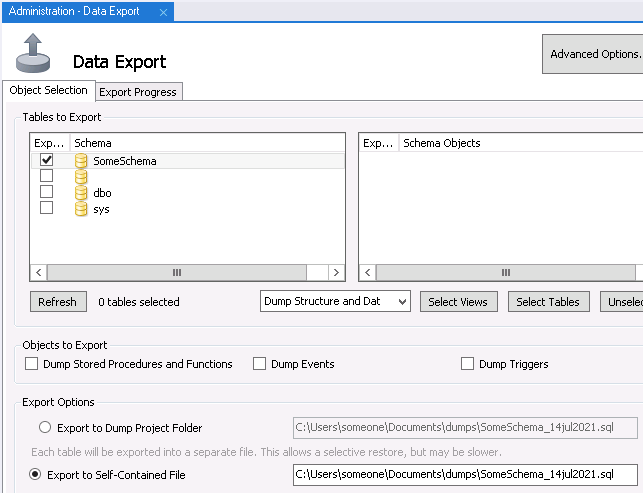Switch to the Export Progress tab

[138, 92]
